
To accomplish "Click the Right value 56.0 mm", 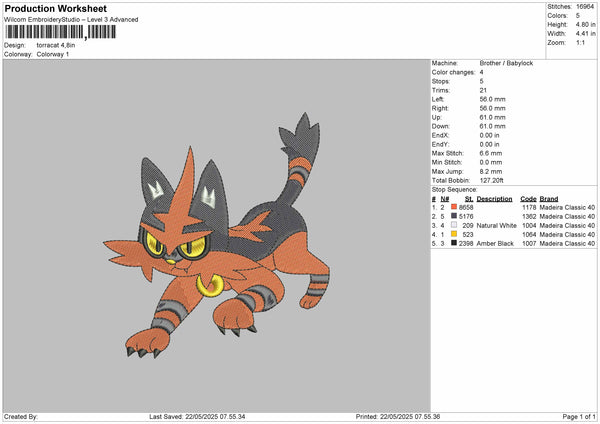I will 492,108.
